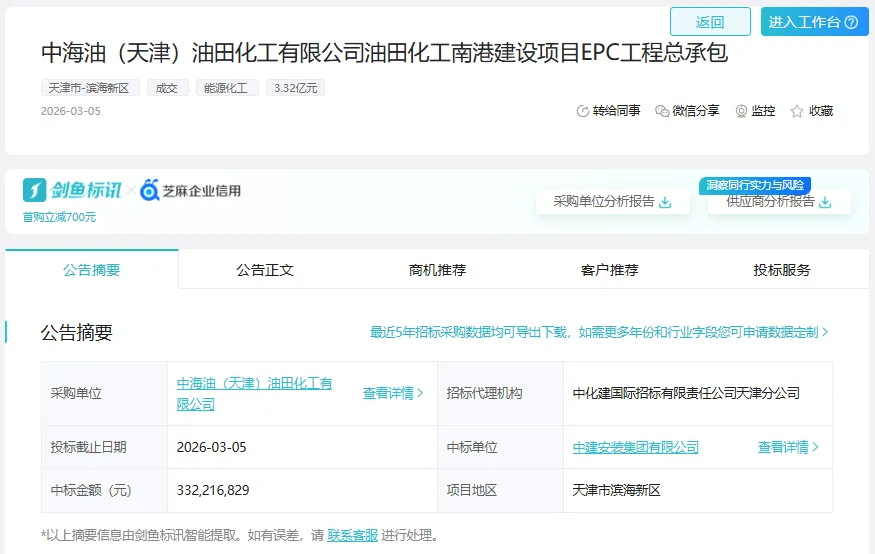Click the 联系客服 link

point(352,535)
